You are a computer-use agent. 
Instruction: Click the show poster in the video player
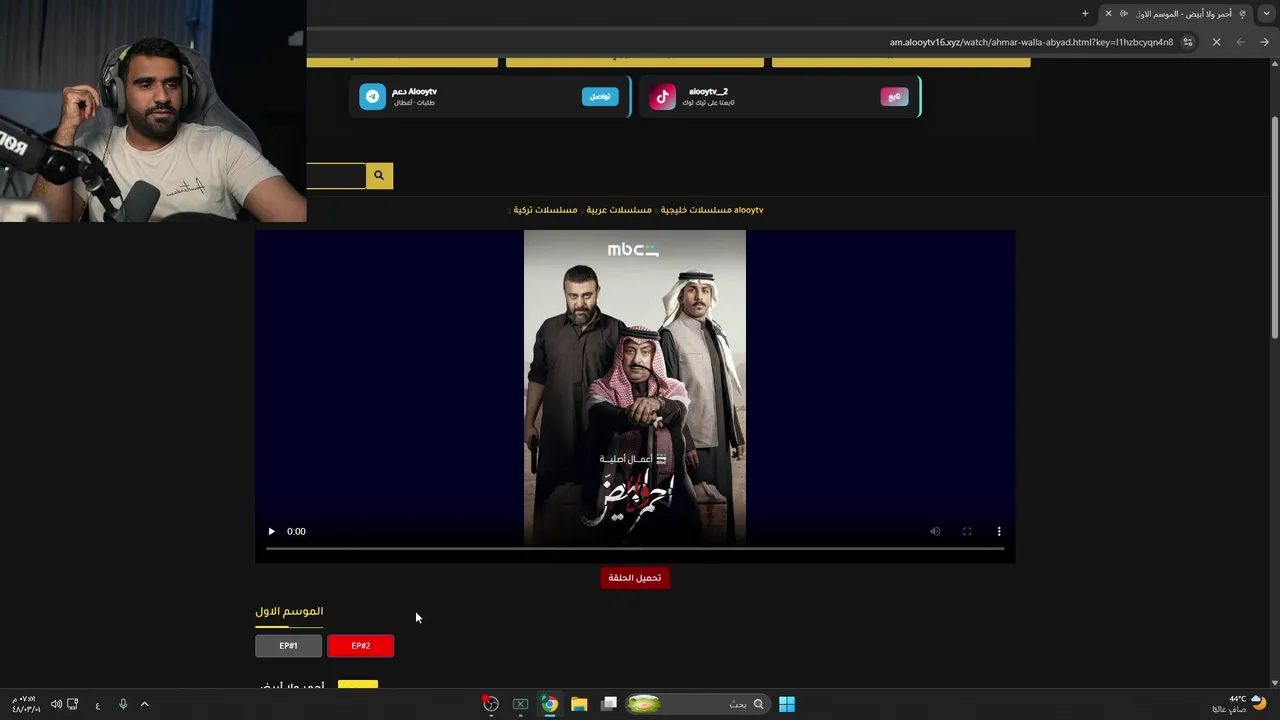pyautogui.click(x=635, y=388)
